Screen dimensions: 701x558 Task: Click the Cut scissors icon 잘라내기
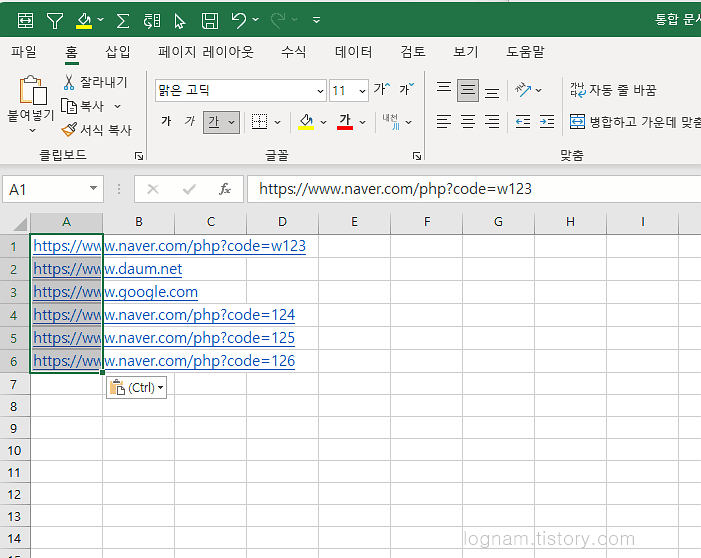[95, 82]
